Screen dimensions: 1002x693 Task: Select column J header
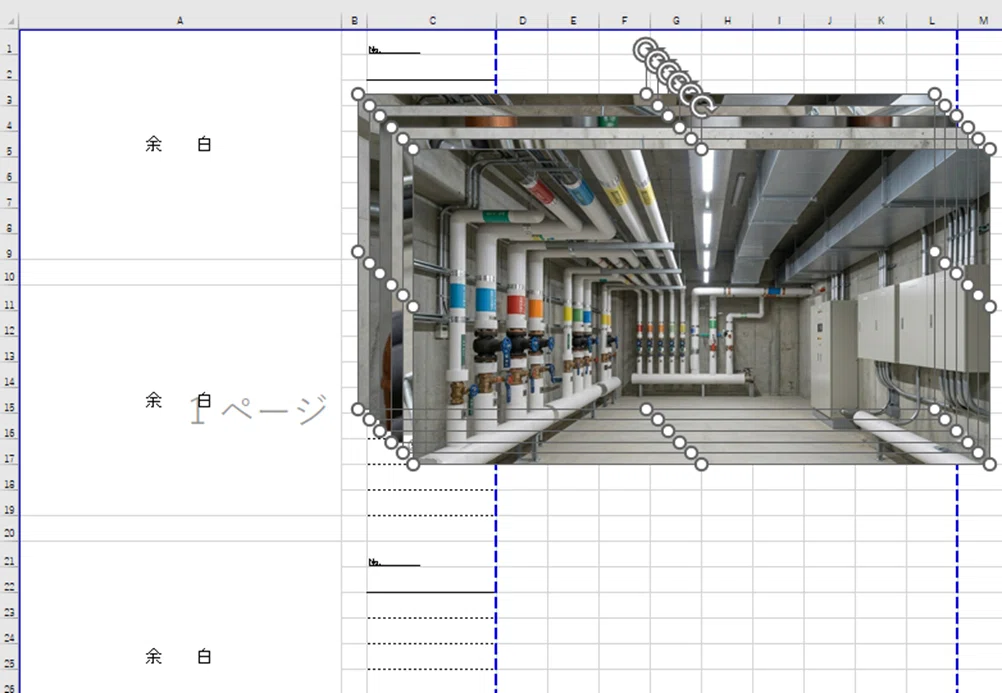tap(829, 21)
